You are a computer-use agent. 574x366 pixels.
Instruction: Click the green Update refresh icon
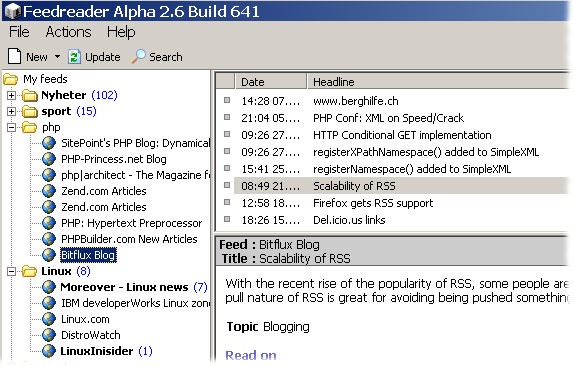point(74,57)
